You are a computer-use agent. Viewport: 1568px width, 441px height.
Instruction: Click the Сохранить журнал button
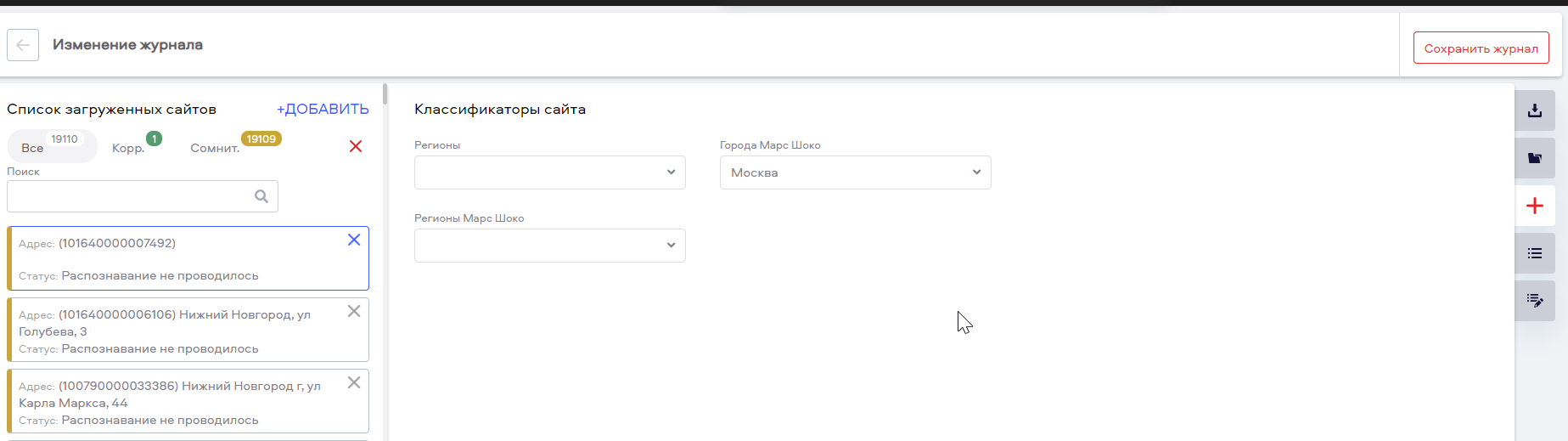tap(1481, 48)
